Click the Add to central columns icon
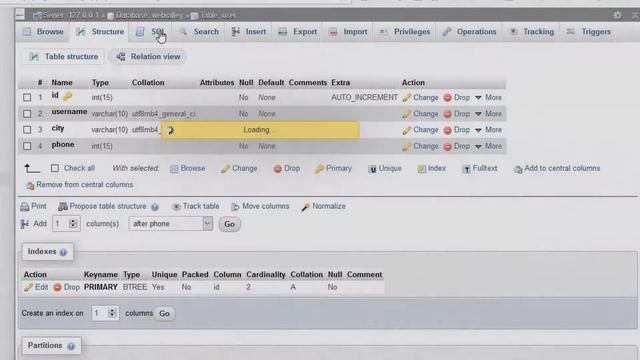 click(518, 169)
